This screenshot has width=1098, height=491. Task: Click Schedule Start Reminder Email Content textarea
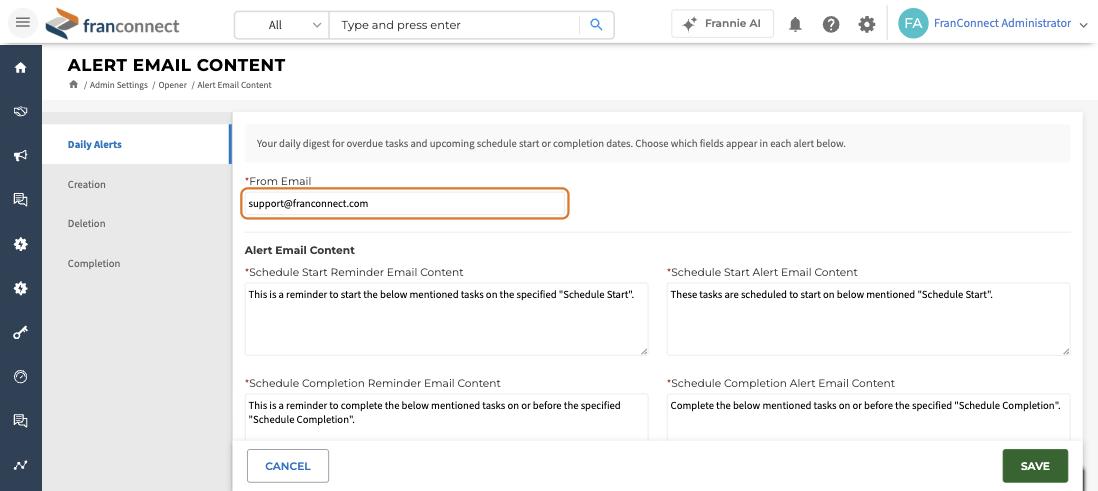446,319
